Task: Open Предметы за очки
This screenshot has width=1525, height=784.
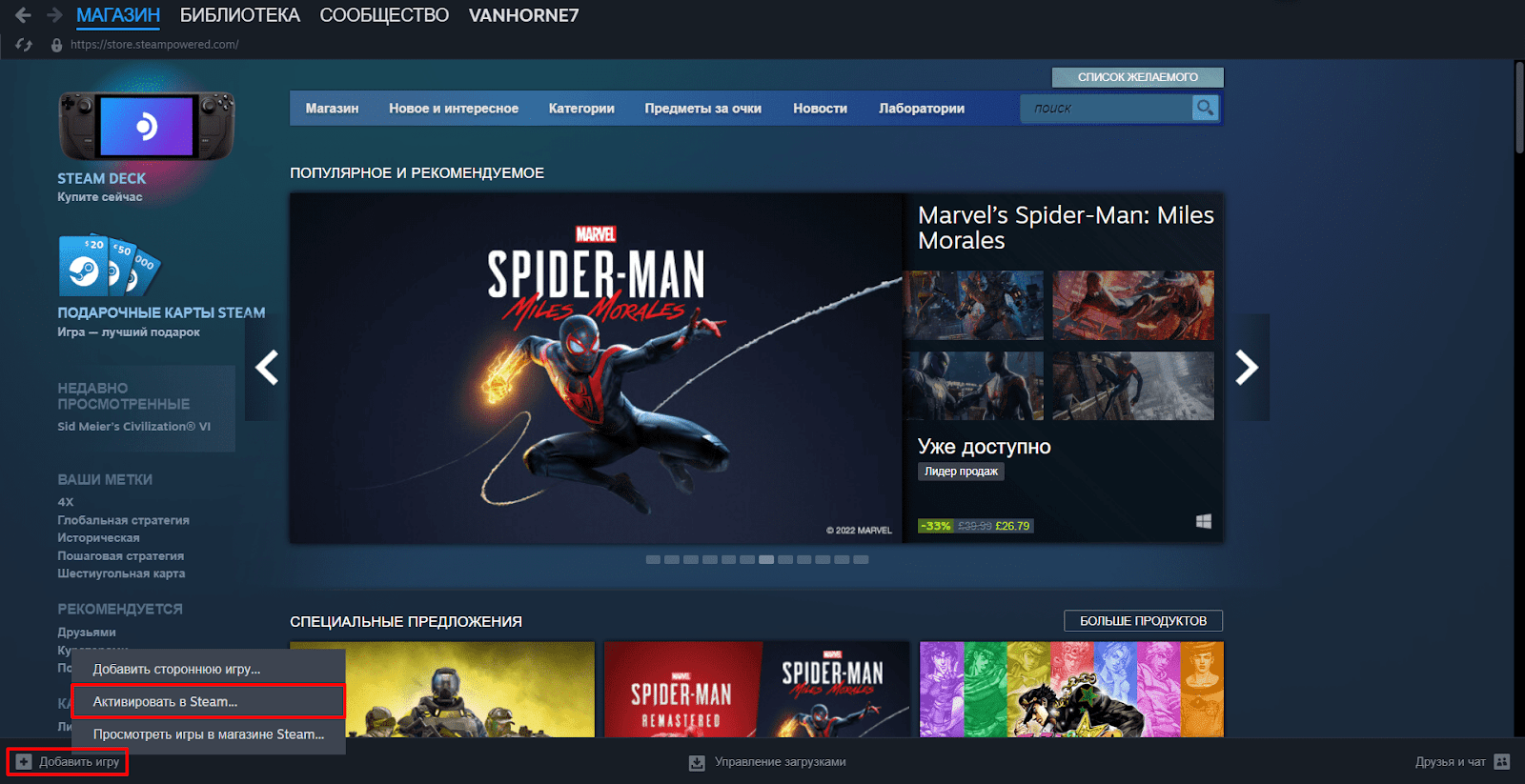Action: (703, 109)
